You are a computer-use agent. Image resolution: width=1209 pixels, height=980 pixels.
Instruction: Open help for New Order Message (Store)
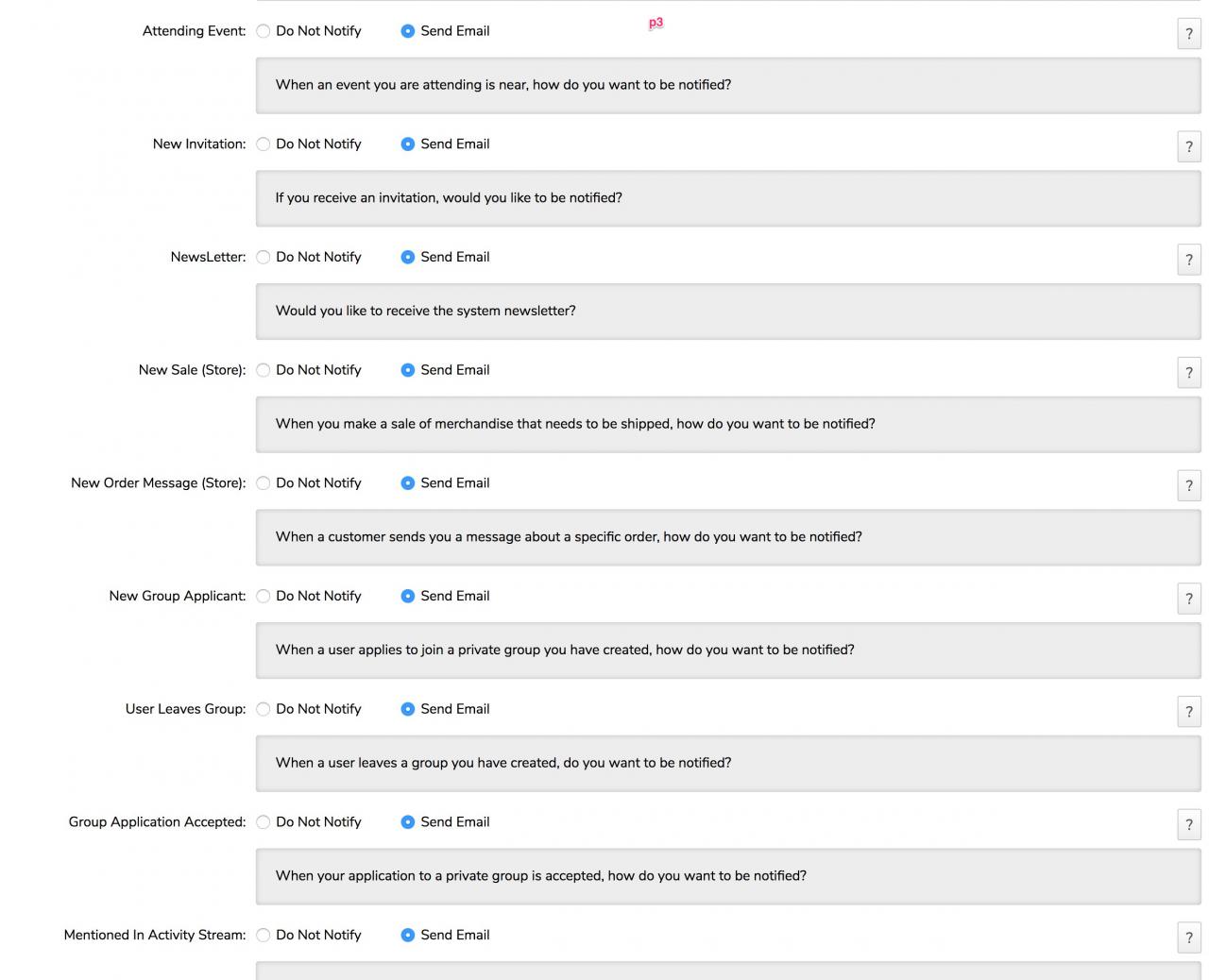(x=1188, y=485)
